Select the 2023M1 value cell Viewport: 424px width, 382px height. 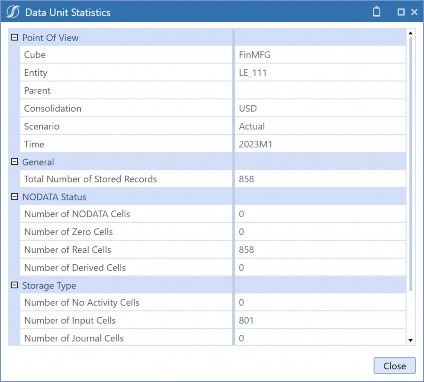pyautogui.click(x=320, y=144)
